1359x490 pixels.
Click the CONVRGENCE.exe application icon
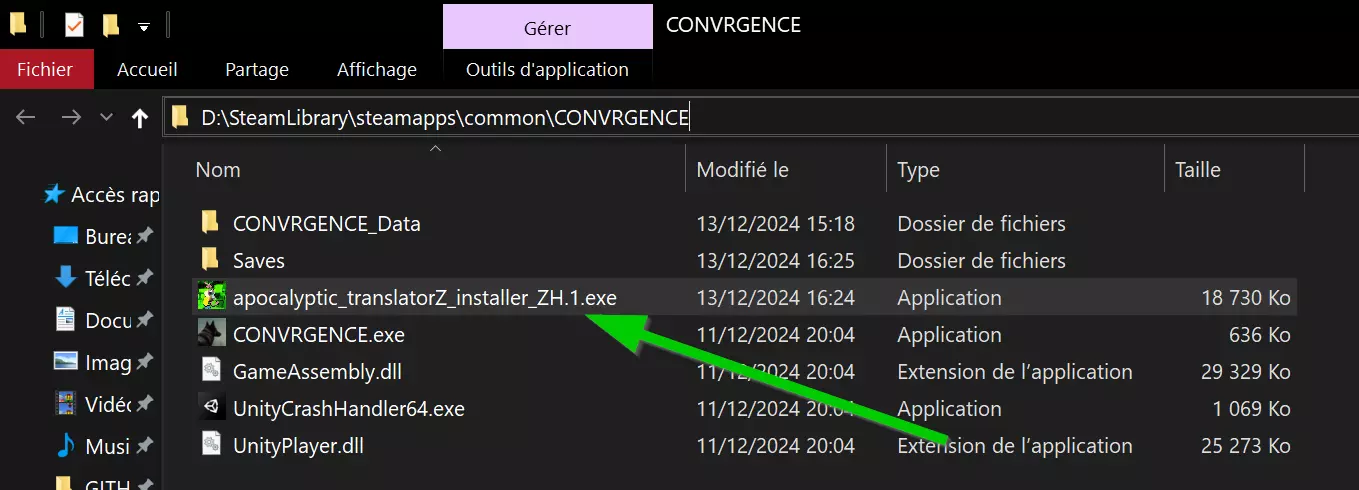point(211,334)
